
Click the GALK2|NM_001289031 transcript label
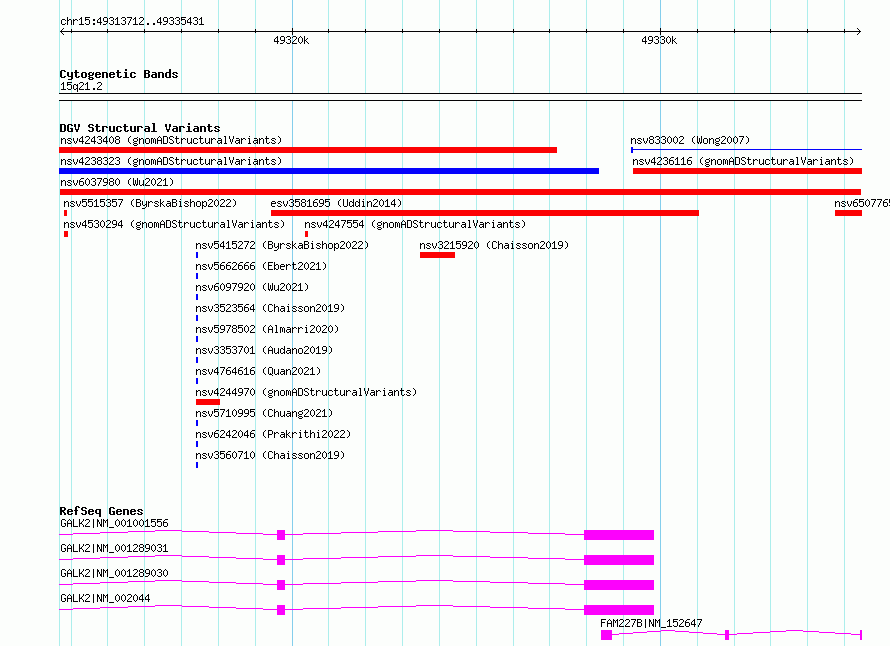click(114, 548)
